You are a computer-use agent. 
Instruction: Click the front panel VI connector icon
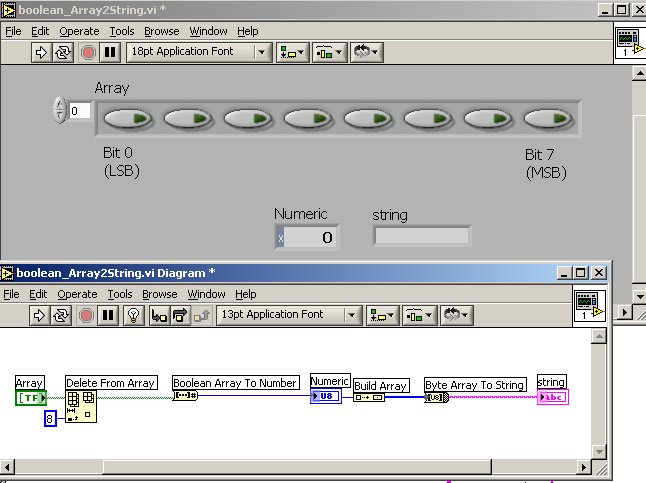pyautogui.click(x=630, y=43)
